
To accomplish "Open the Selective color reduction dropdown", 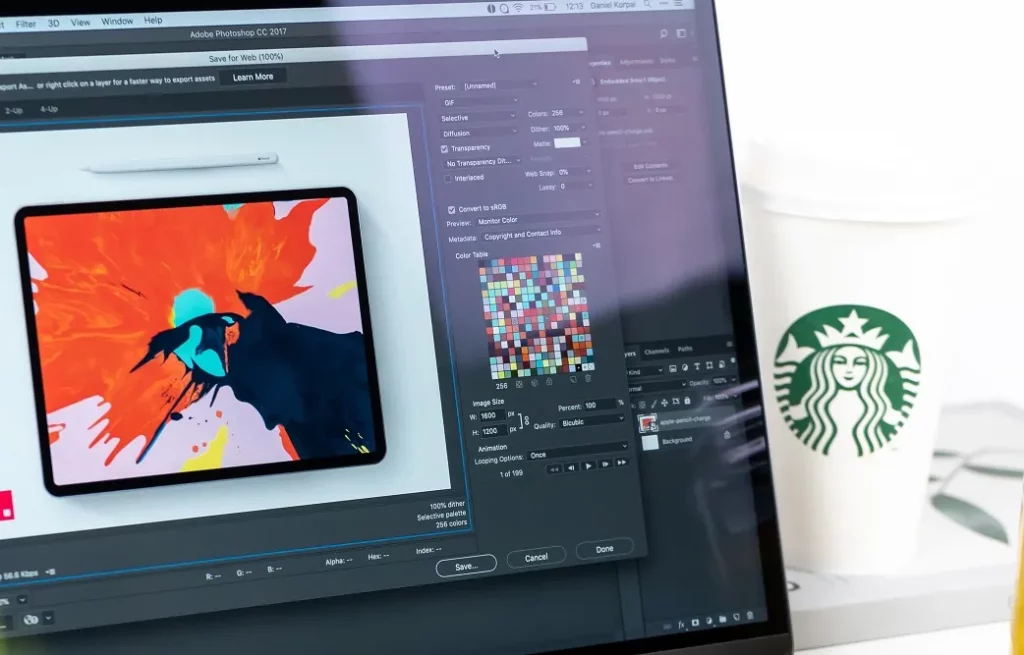I will click(x=478, y=118).
